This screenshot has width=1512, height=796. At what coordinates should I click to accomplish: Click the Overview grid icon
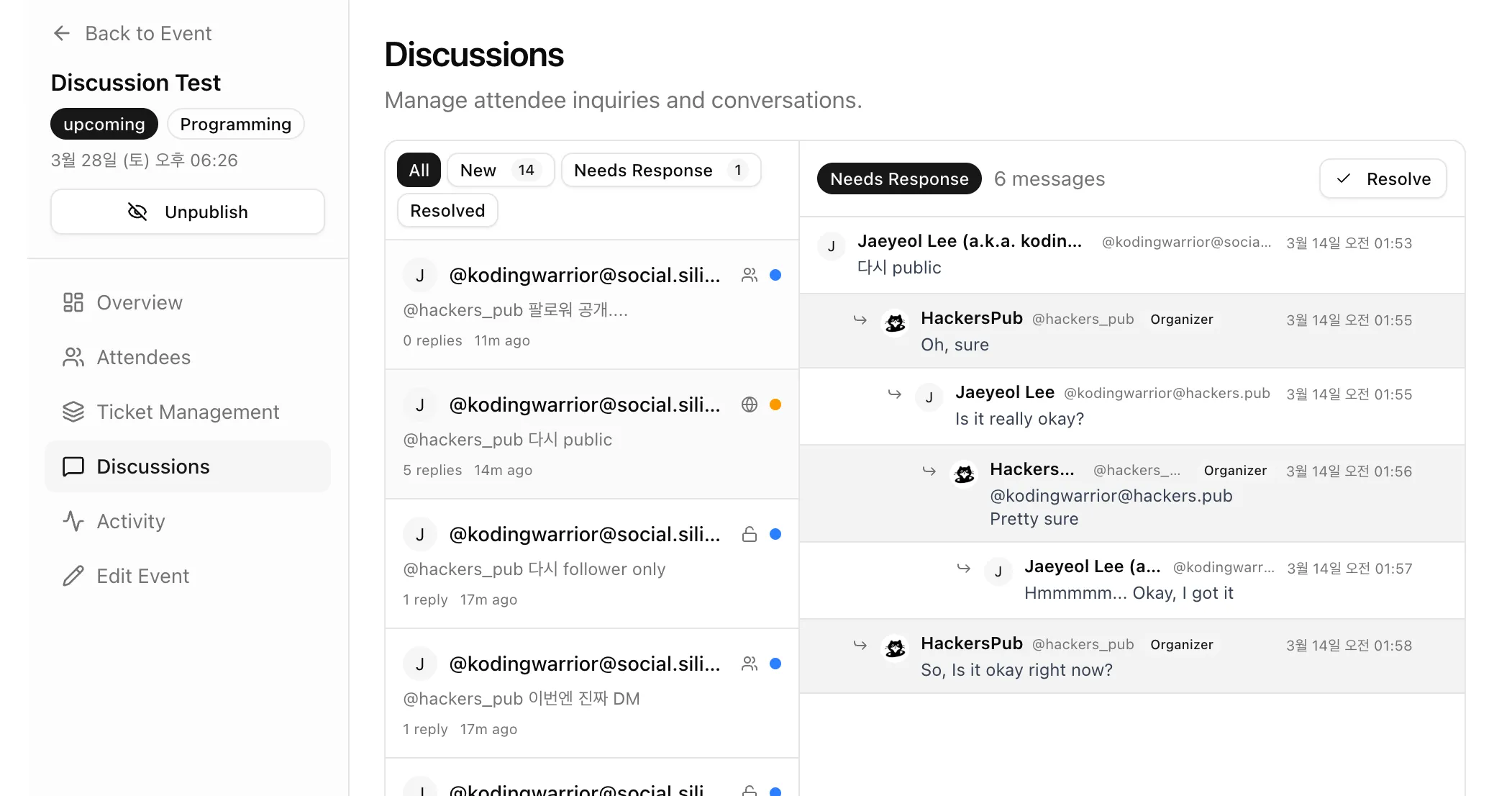click(73, 302)
